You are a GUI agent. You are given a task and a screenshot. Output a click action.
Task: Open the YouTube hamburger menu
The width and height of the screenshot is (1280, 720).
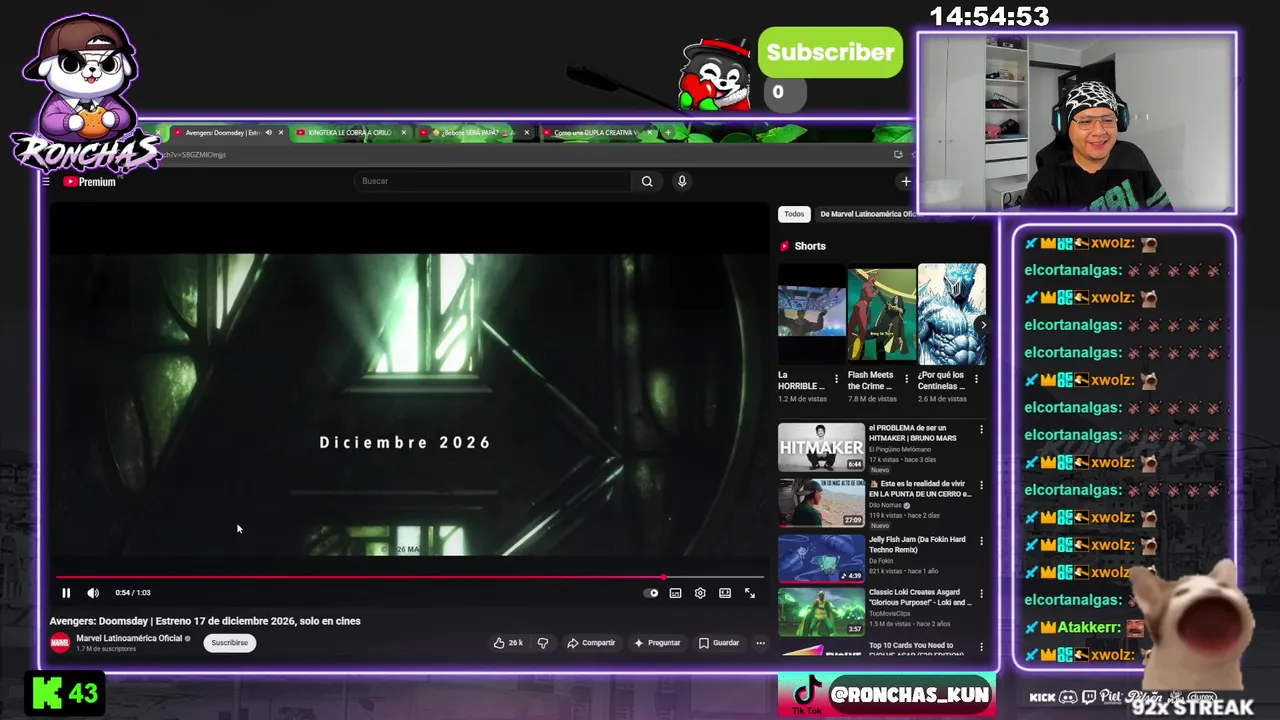(x=46, y=182)
